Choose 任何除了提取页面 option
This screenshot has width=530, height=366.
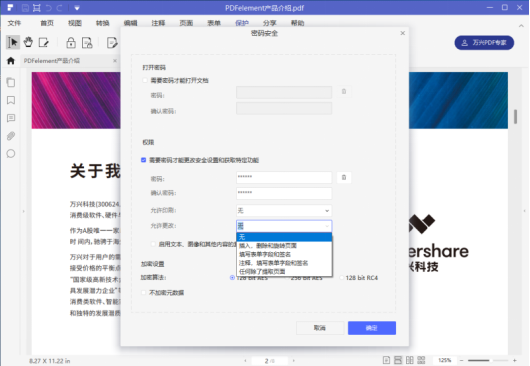(284, 271)
